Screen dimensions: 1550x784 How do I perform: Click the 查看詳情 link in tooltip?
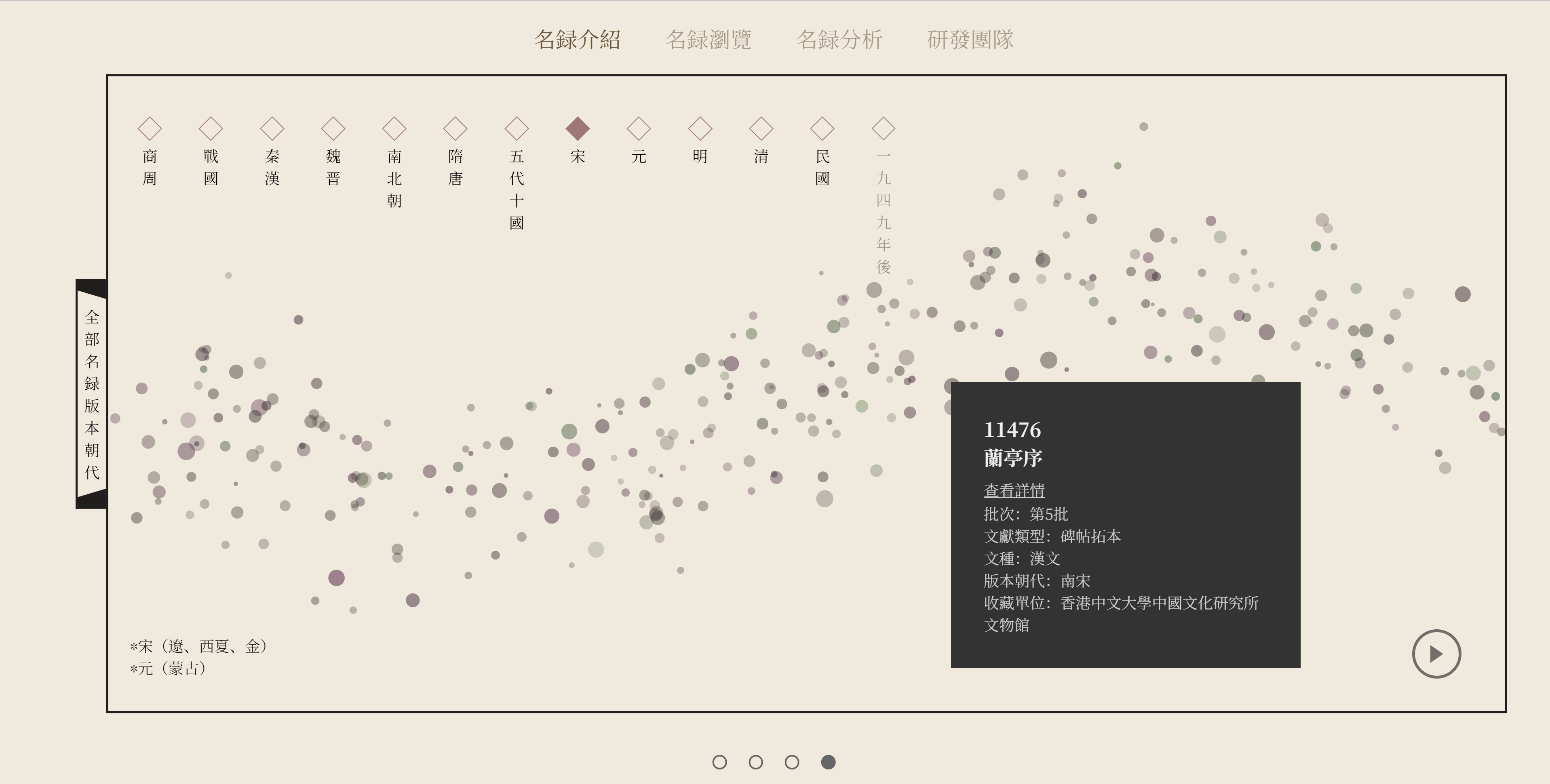click(1014, 490)
